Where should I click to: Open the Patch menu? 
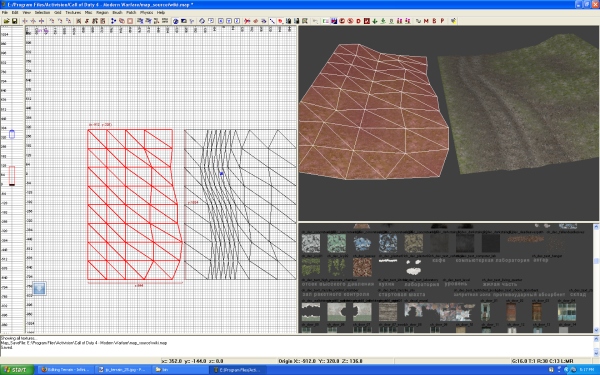click(x=131, y=13)
